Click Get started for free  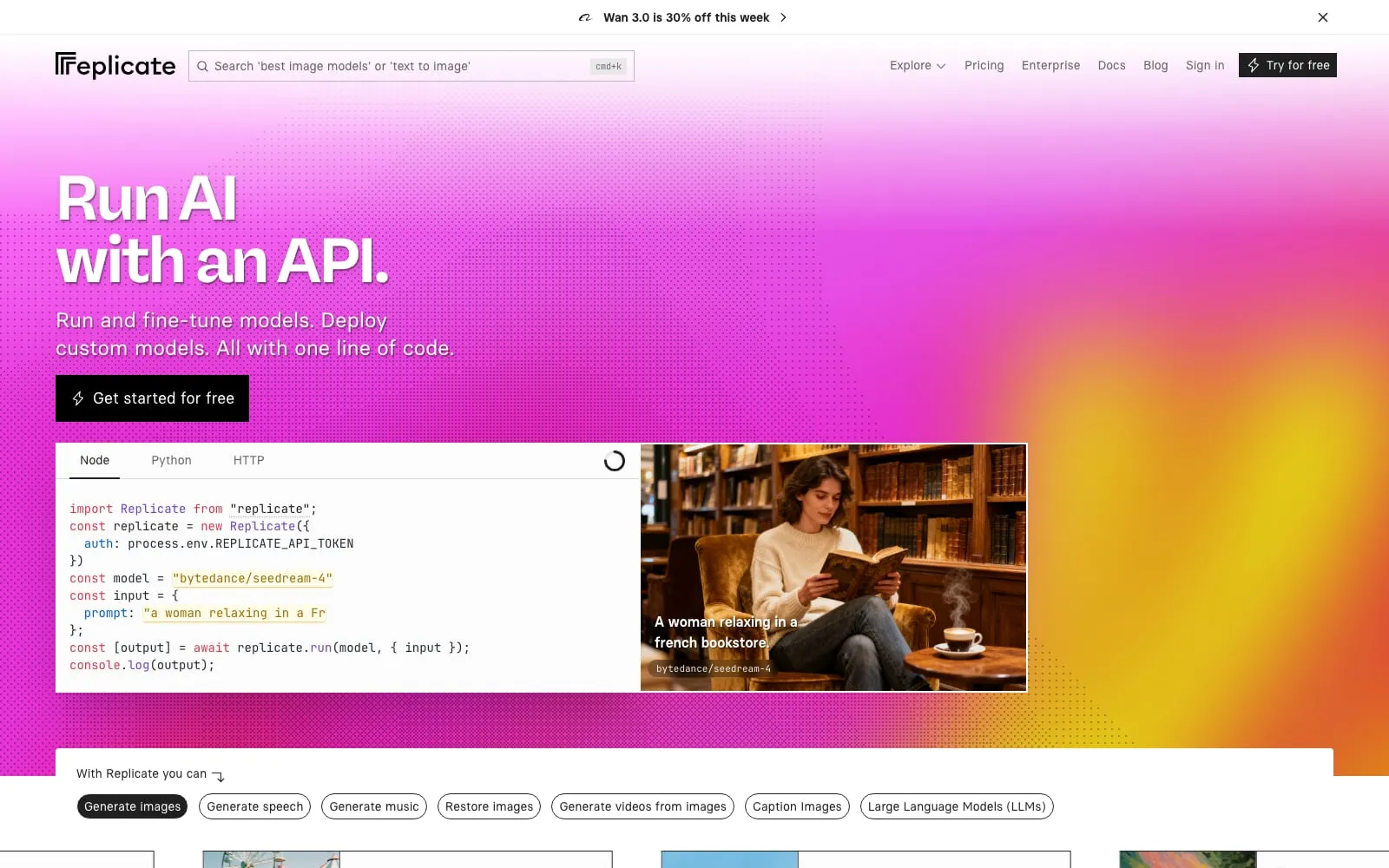pos(152,398)
